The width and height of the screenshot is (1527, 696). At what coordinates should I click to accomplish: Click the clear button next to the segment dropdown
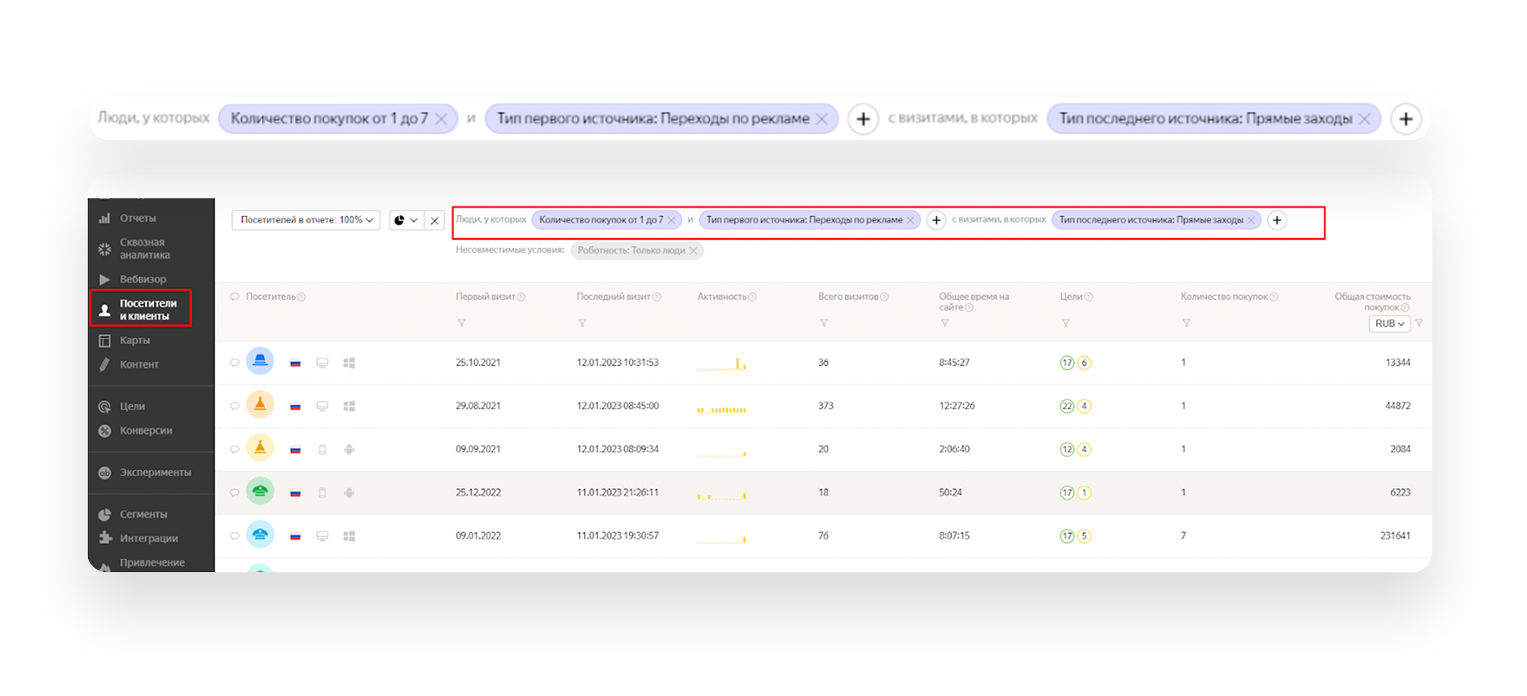coord(434,220)
